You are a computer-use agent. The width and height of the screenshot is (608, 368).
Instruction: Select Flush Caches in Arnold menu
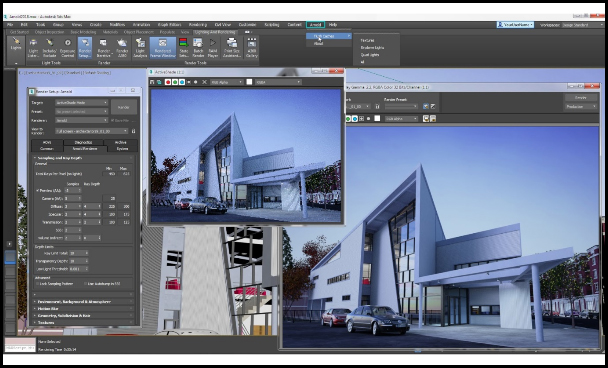point(328,36)
